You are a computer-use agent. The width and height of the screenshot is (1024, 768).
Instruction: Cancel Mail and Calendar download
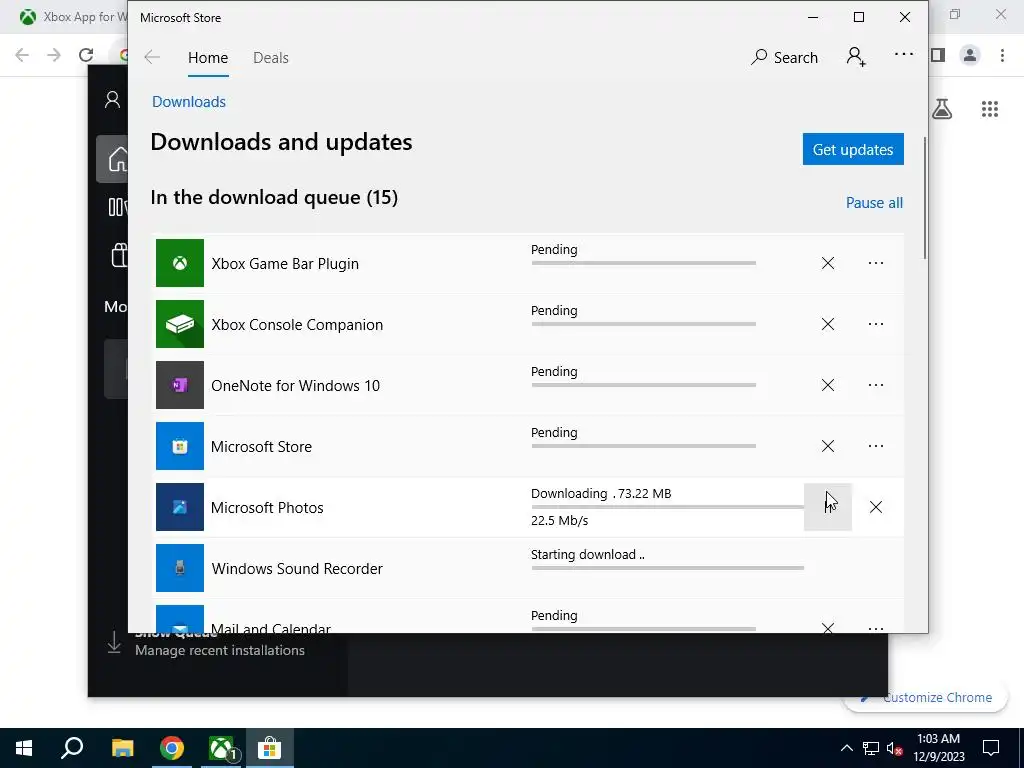[827, 628]
